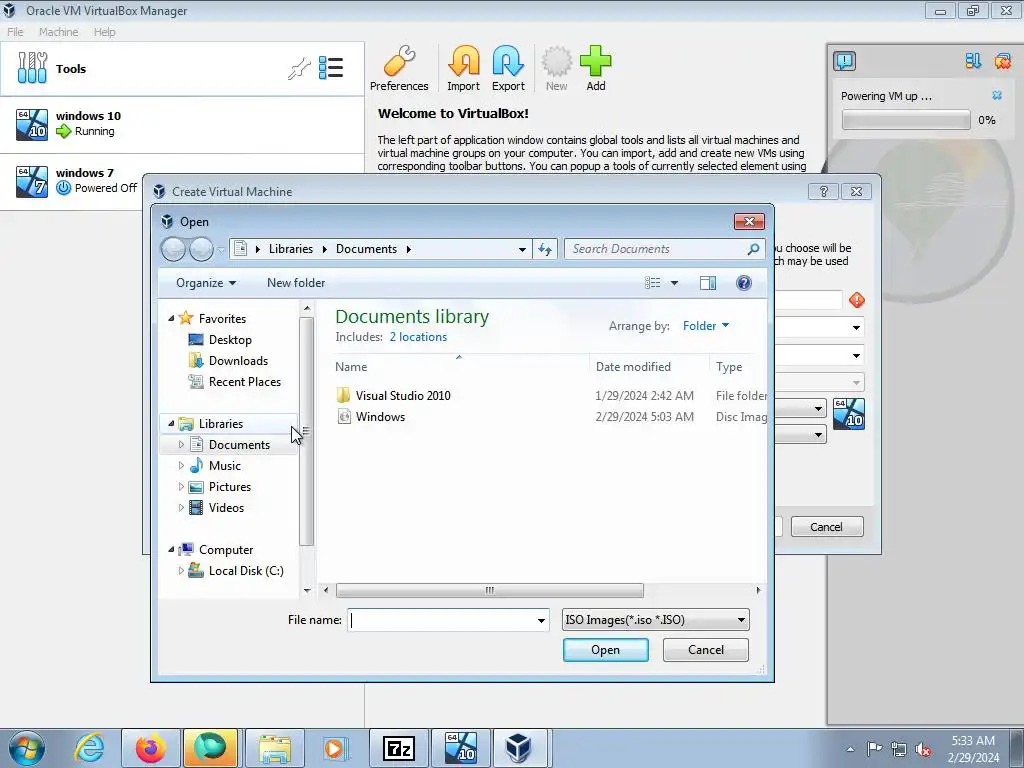1024x768 pixels.
Task: Open the Help menu
Action: [104, 31]
